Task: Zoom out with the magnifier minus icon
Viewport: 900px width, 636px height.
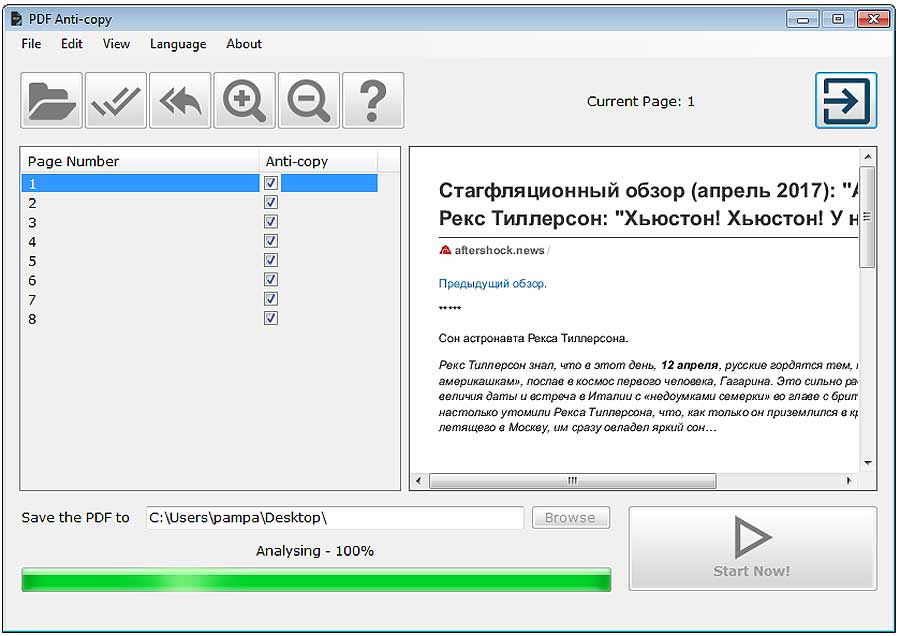Action: click(309, 100)
